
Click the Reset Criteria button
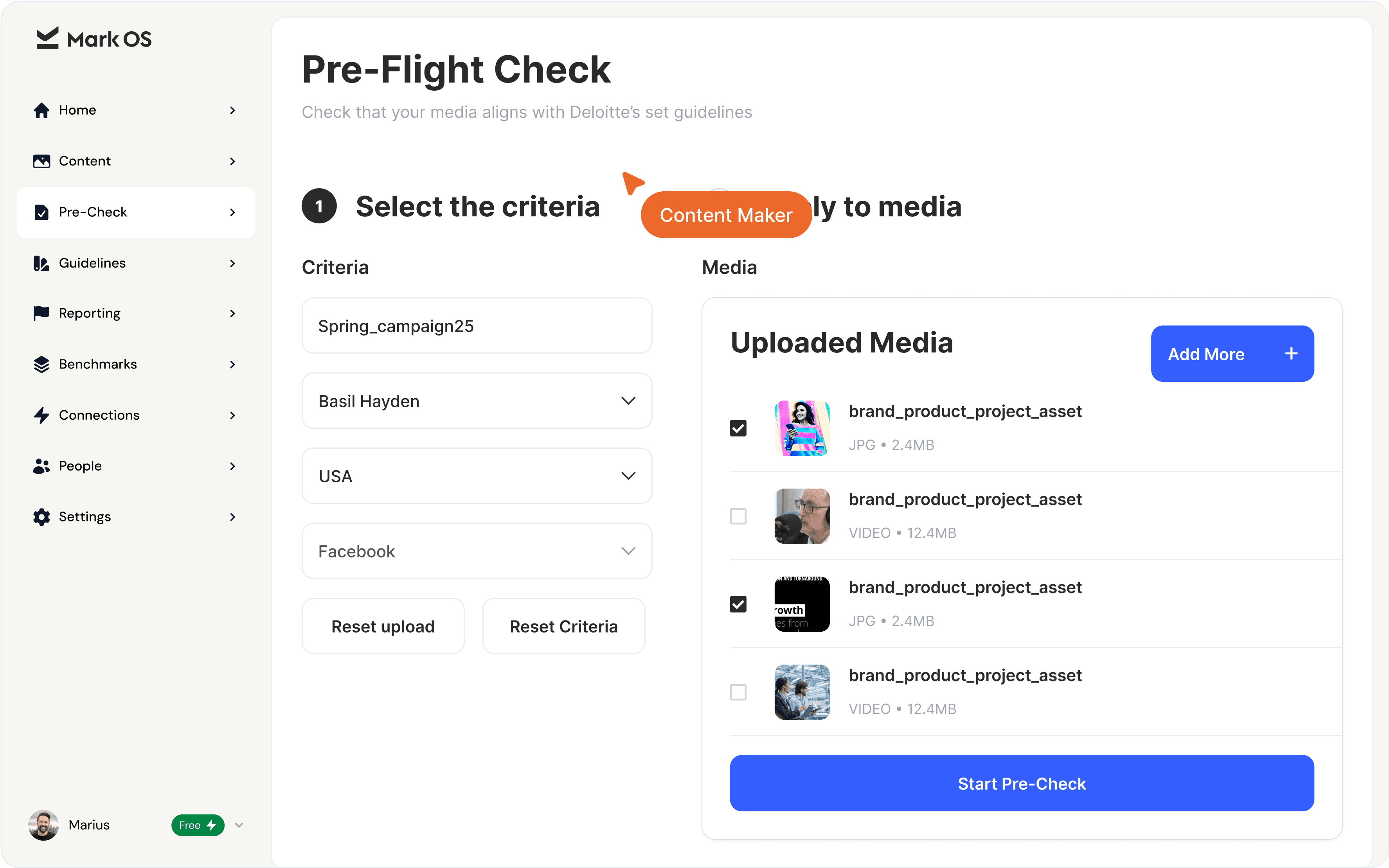(x=563, y=626)
